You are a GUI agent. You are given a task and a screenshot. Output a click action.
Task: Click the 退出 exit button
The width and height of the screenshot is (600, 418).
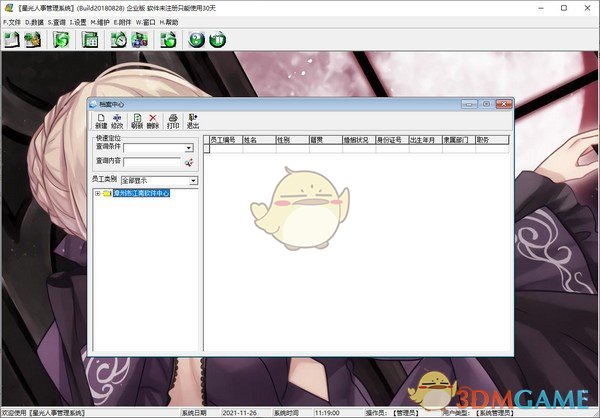[x=193, y=121]
